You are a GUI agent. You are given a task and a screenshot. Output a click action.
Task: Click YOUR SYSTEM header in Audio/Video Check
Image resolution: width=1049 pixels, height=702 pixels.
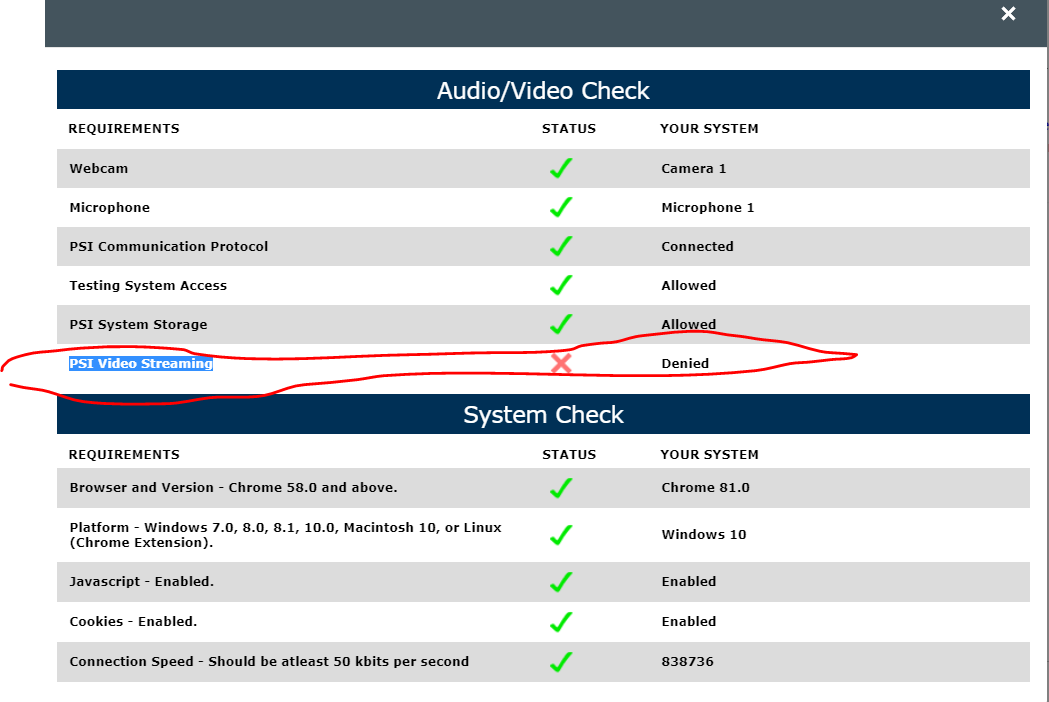pos(709,128)
